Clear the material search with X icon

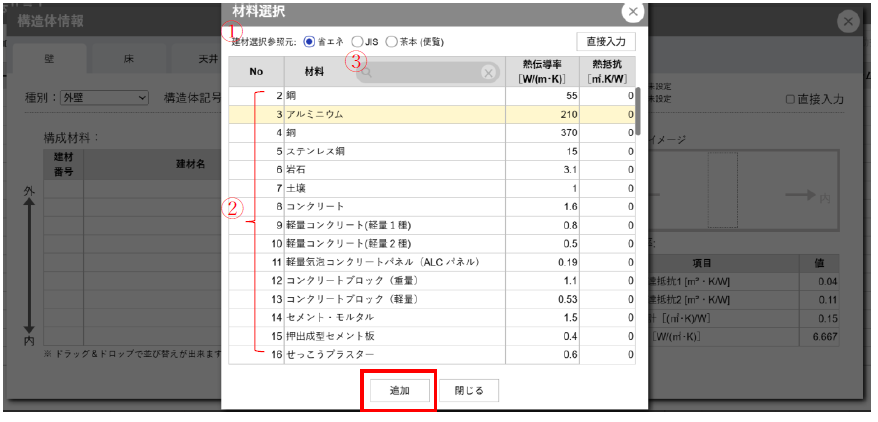(488, 72)
